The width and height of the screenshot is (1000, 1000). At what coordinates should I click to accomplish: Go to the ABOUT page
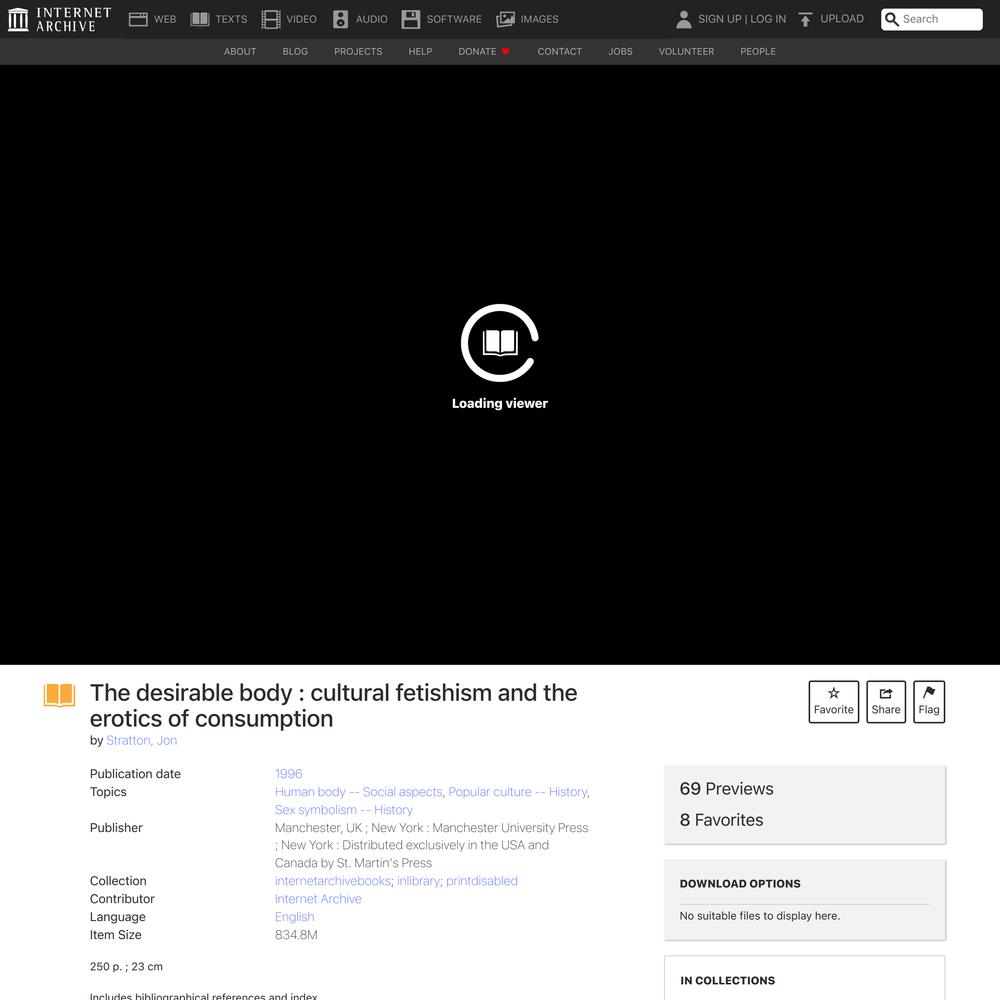[x=240, y=52]
